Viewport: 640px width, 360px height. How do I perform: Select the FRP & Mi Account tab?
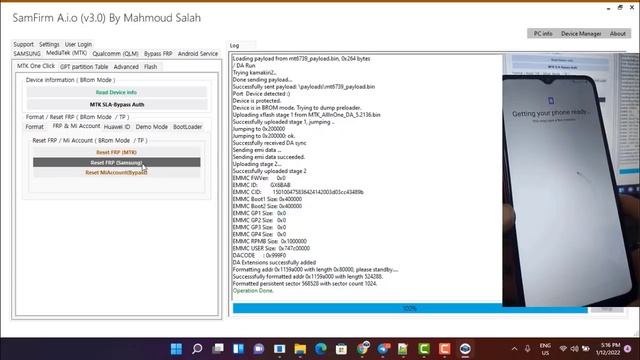pos(76,126)
